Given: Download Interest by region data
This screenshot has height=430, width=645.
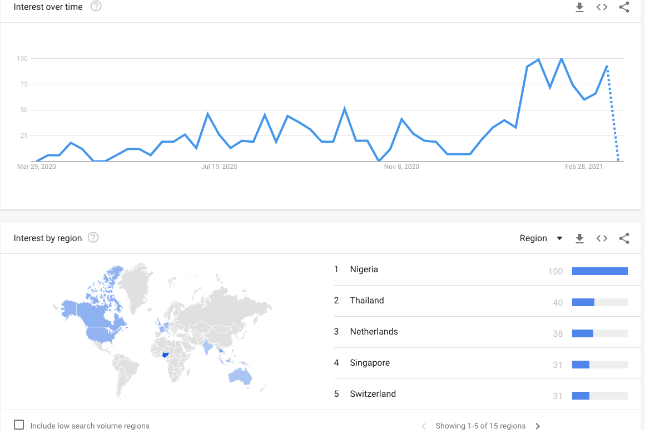Looking at the screenshot, I should coord(579,238).
